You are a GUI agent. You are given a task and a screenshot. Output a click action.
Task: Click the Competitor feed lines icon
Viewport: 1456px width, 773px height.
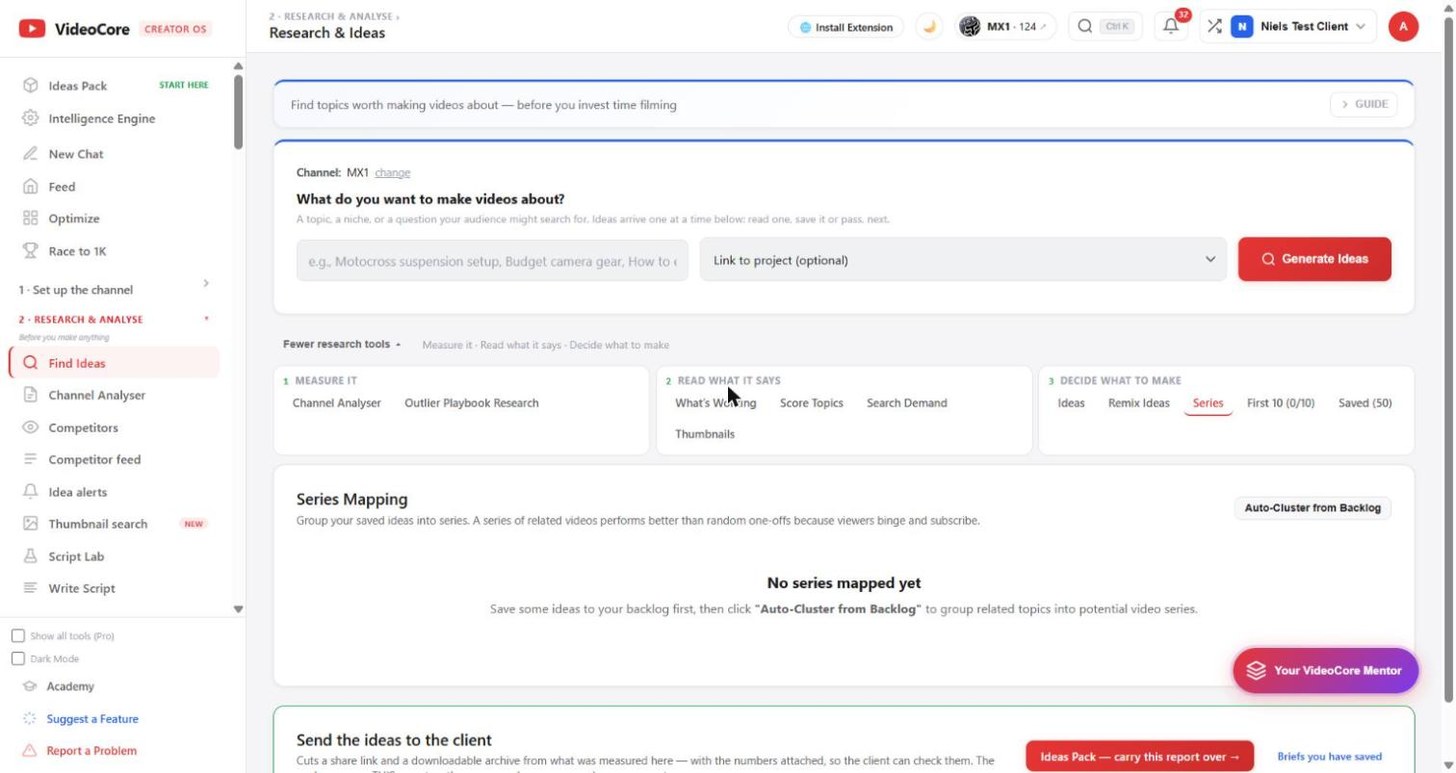pos(30,460)
